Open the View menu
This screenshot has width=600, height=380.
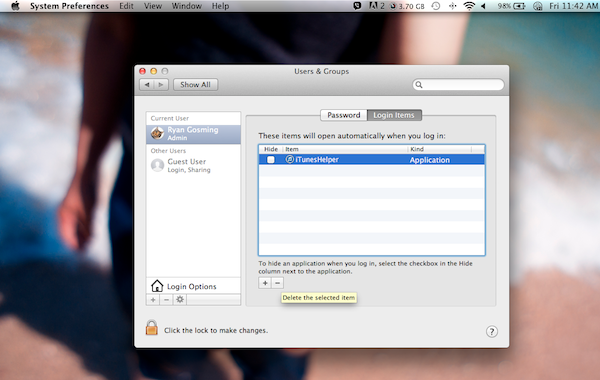pos(153,6)
